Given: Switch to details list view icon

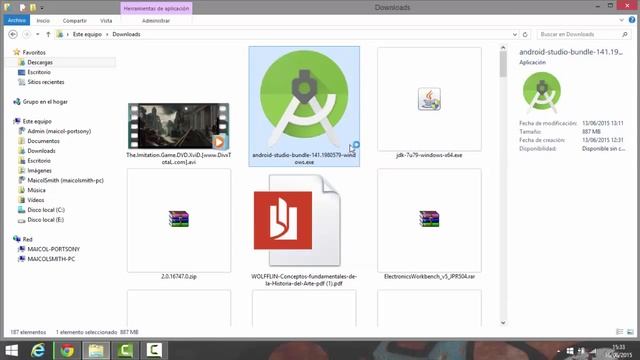Looking at the screenshot, I should [620, 332].
